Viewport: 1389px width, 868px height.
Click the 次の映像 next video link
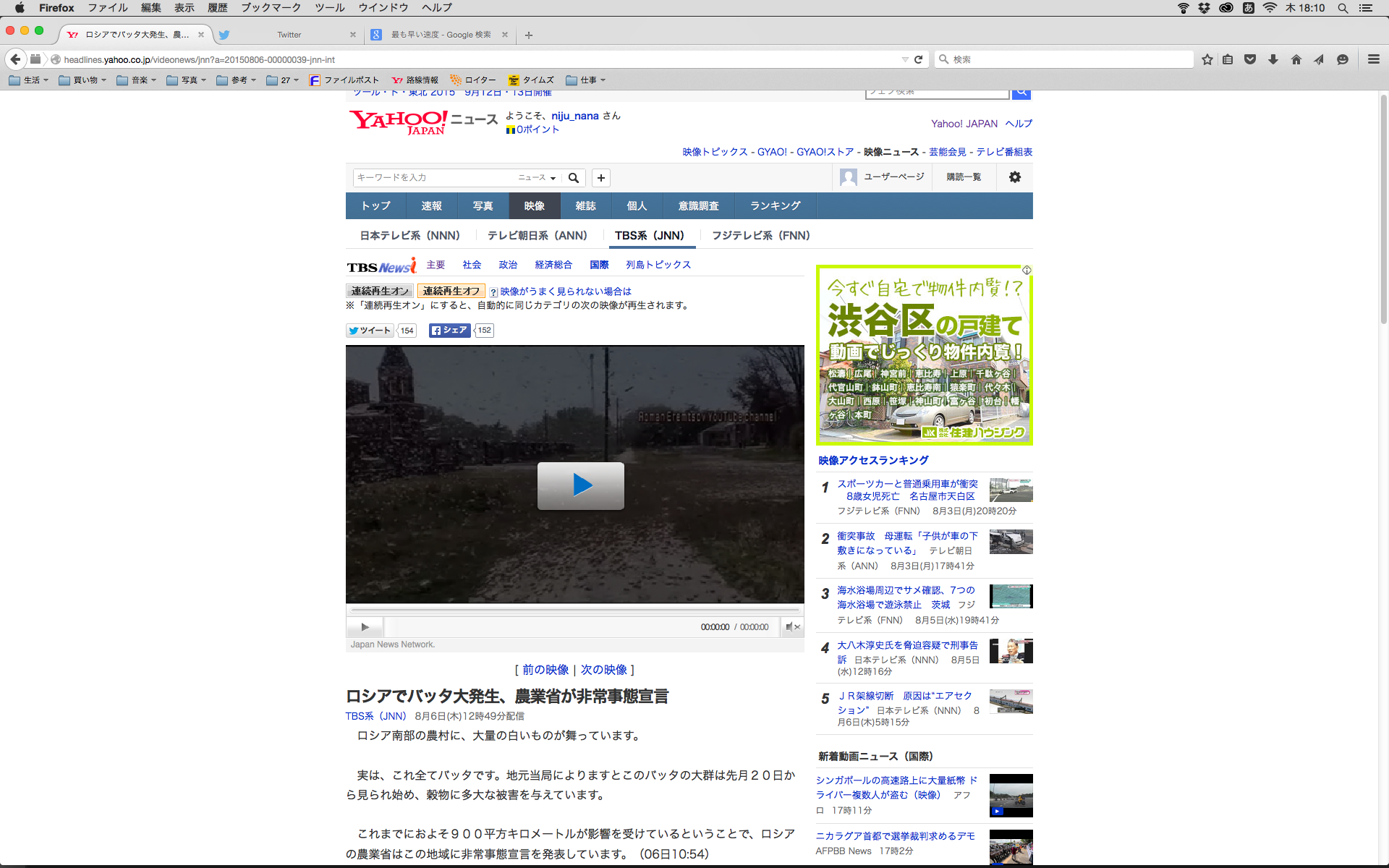point(603,670)
